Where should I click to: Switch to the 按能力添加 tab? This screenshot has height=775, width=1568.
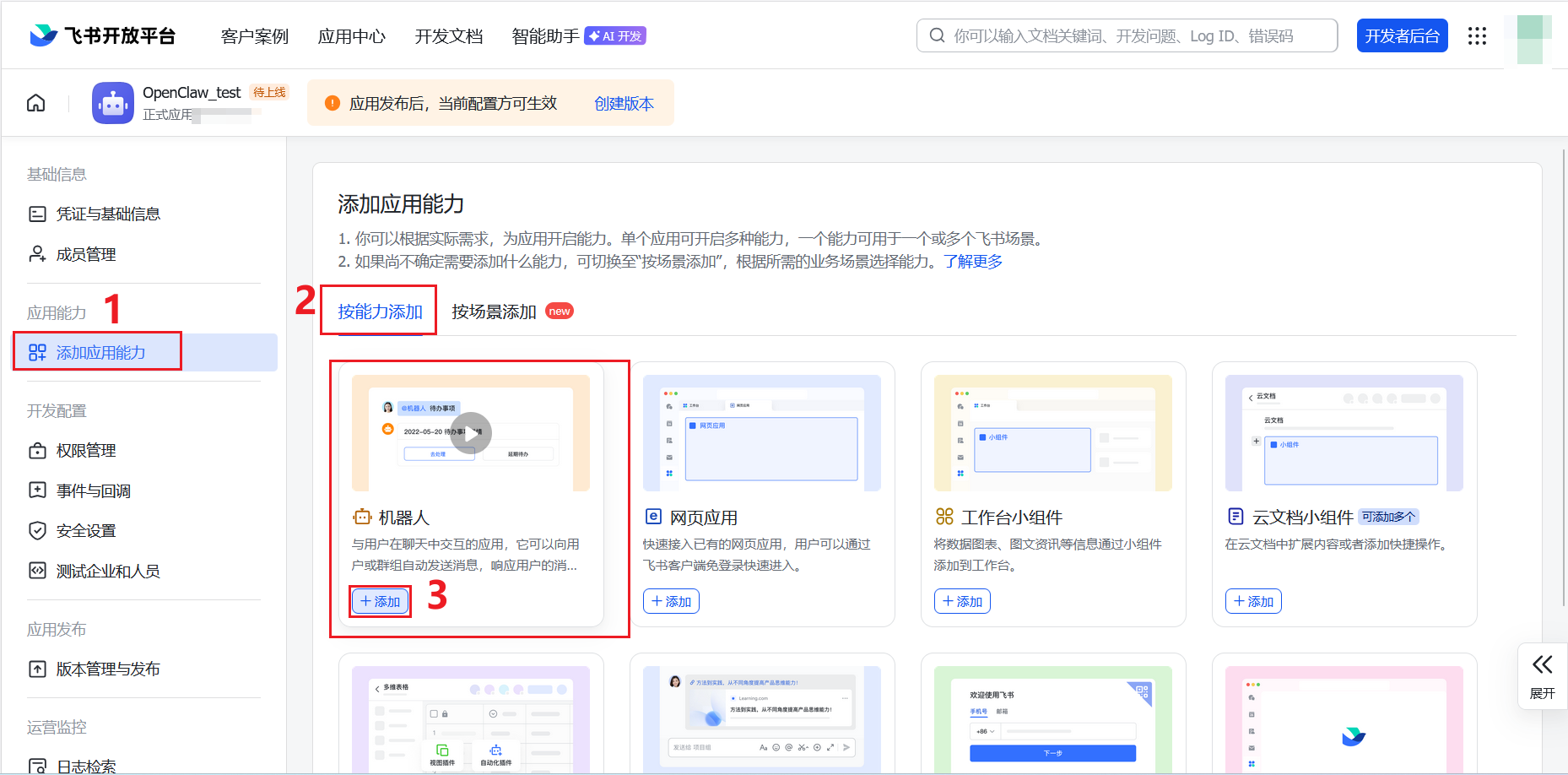pyautogui.click(x=380, y=312)
